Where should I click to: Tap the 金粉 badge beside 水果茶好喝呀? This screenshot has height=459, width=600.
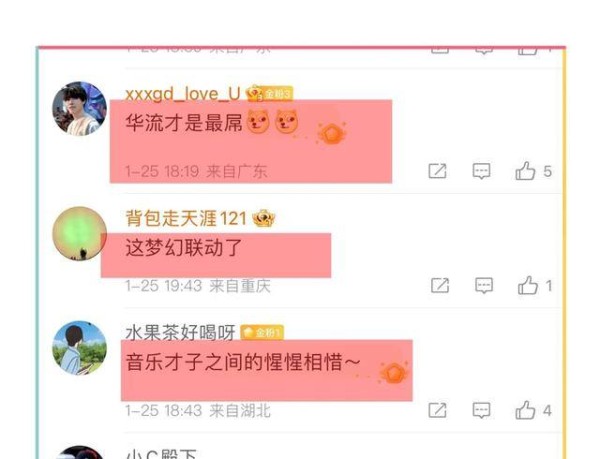pos(262,333)
